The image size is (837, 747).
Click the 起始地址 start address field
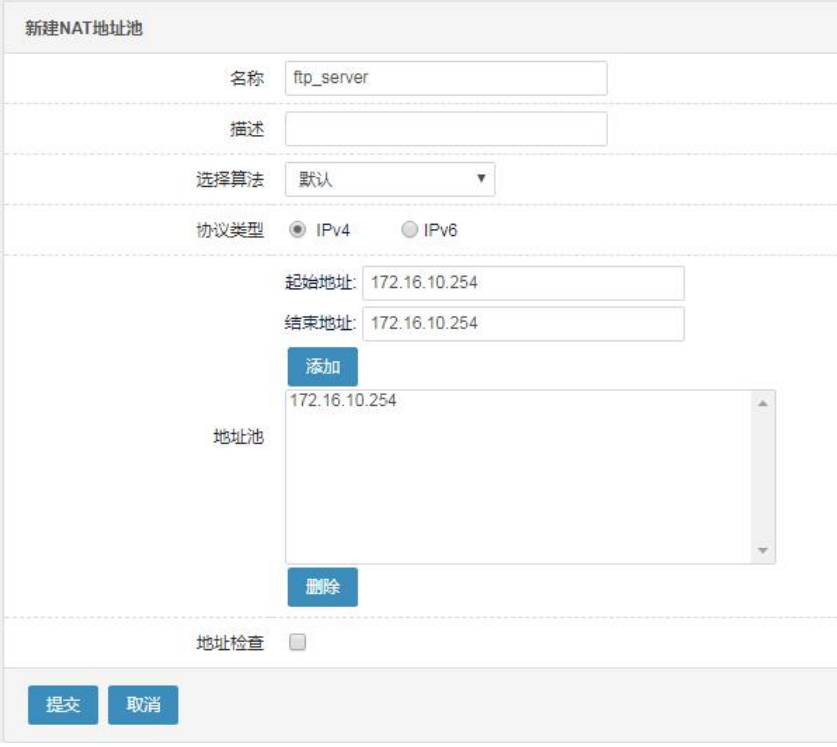(x=523, y=282)
